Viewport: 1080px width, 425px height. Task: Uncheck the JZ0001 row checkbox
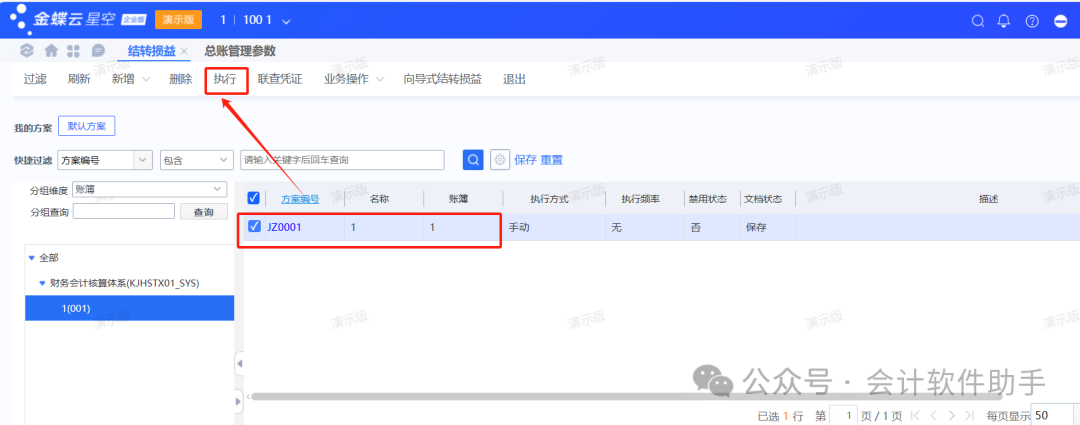click(x=254, y=227)
